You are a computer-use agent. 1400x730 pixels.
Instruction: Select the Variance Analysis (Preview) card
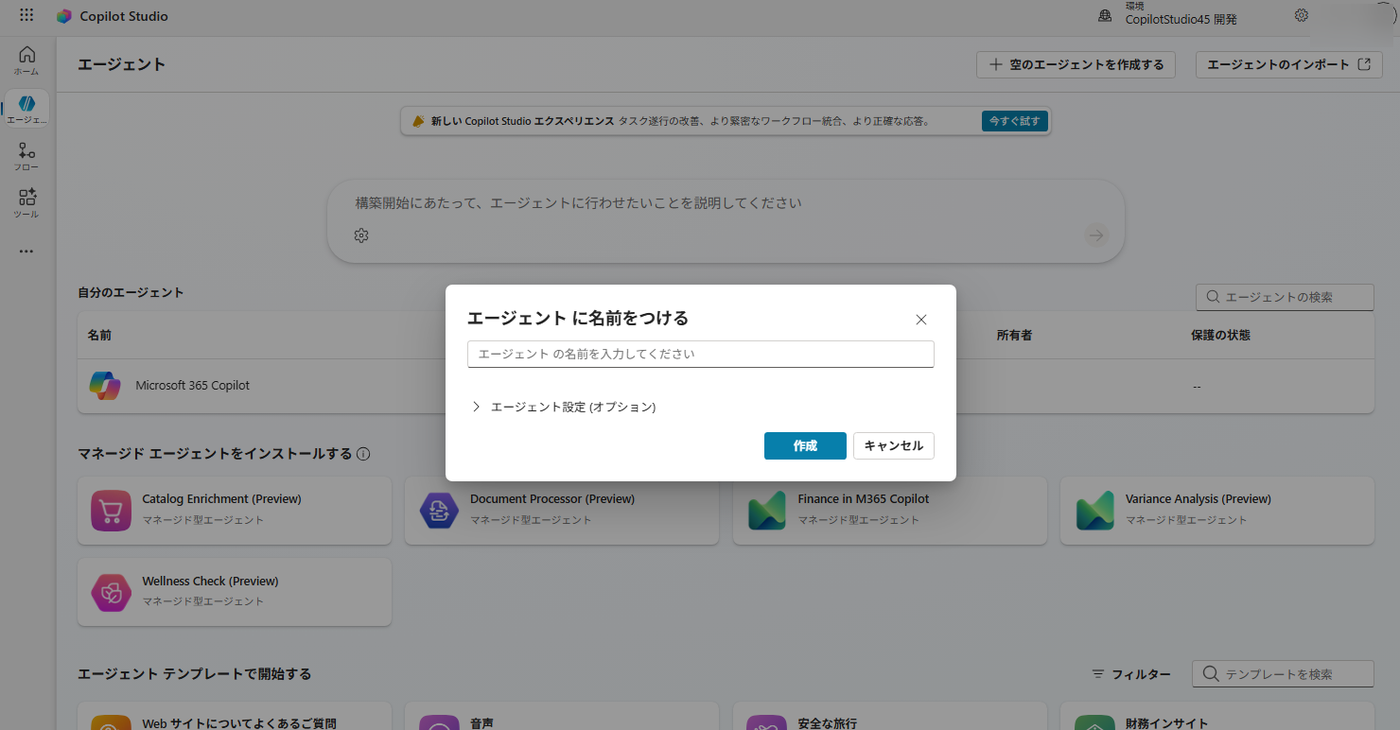(x=1218, y=510)
